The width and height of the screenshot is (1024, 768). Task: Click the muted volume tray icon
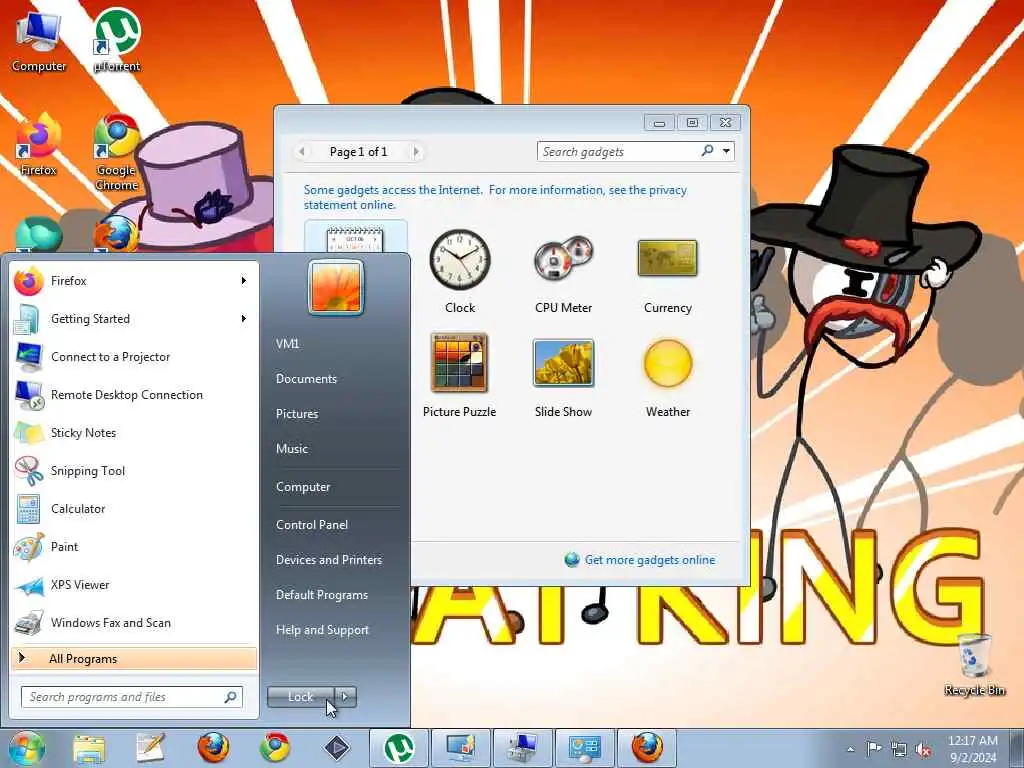click(x=923, y=750)
